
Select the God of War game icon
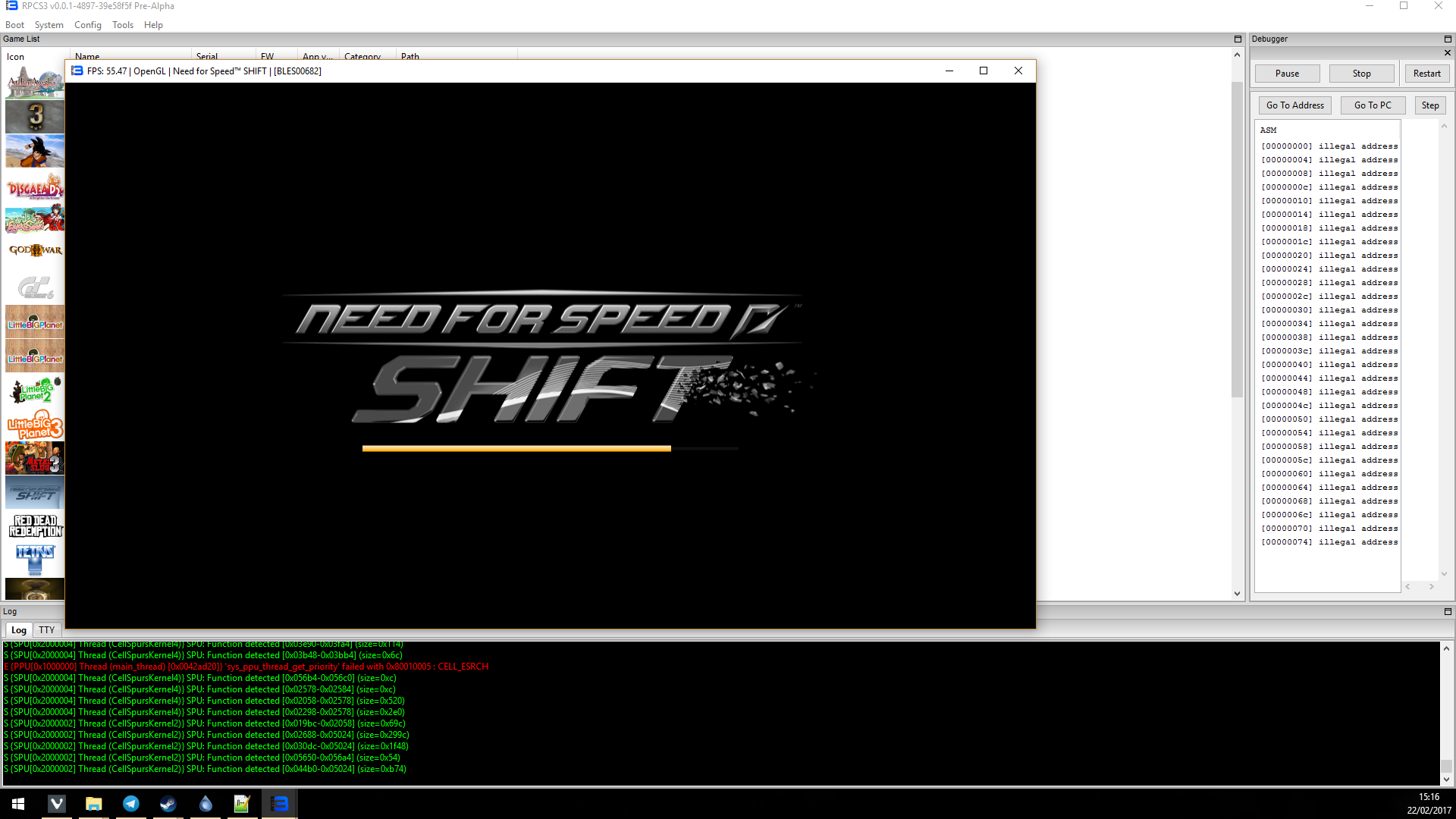(35, 250)
